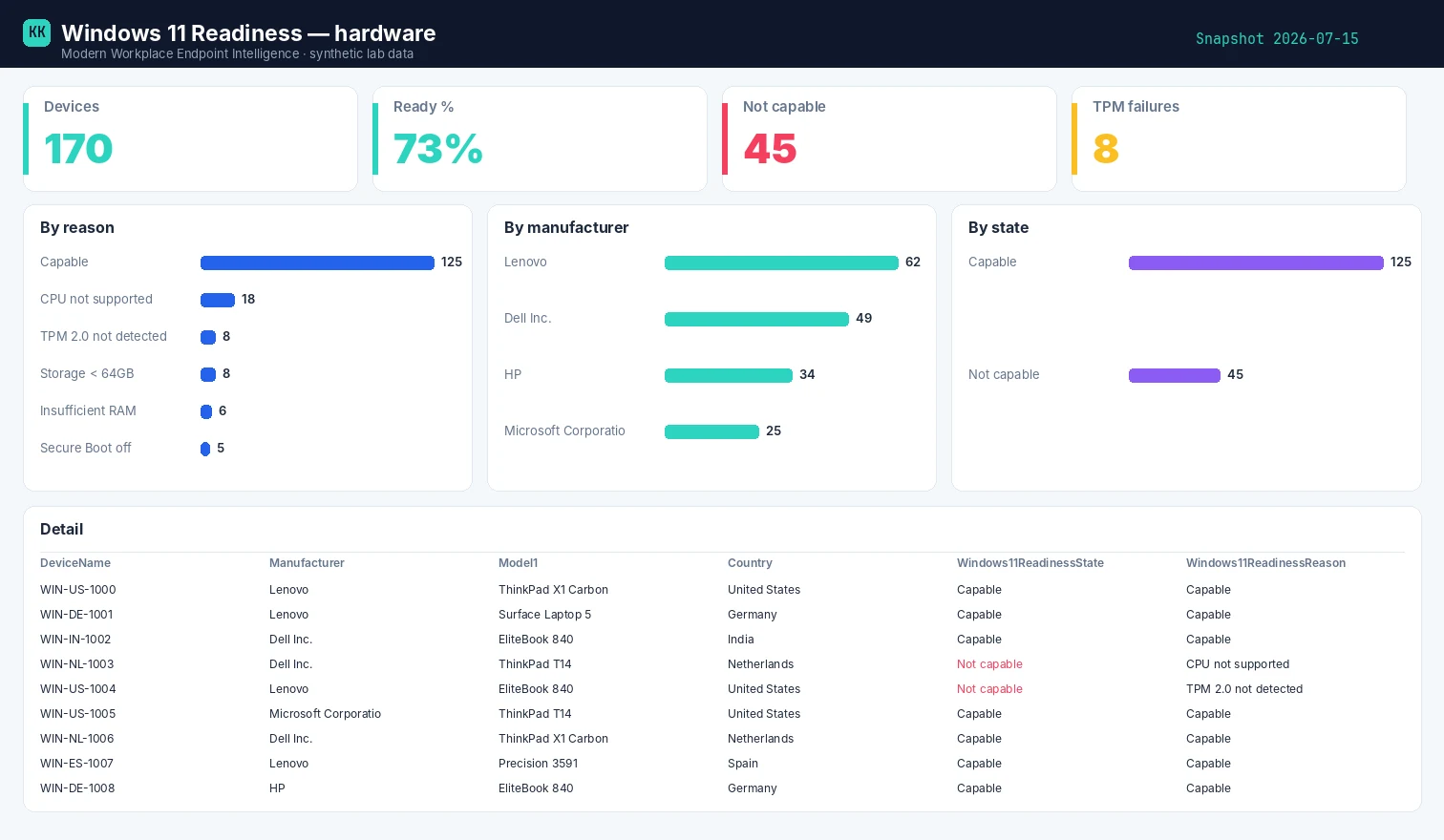Click the Not capable bar in By state
The height and width of the screenshot is (840, 1444).
tap(1175, 375)
